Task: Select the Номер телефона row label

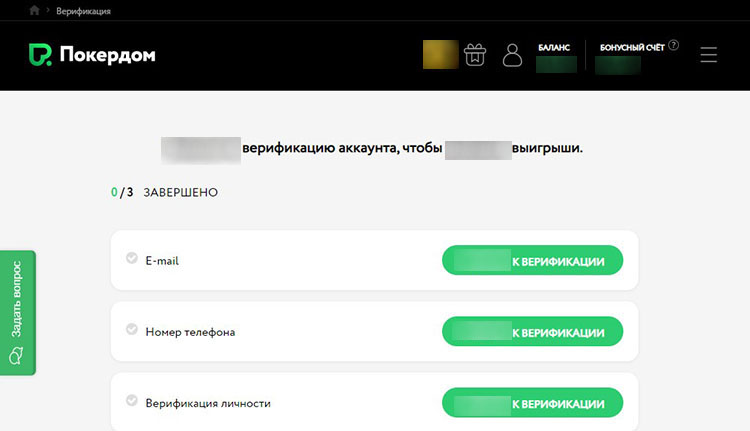Action: [x=190, y=332]
